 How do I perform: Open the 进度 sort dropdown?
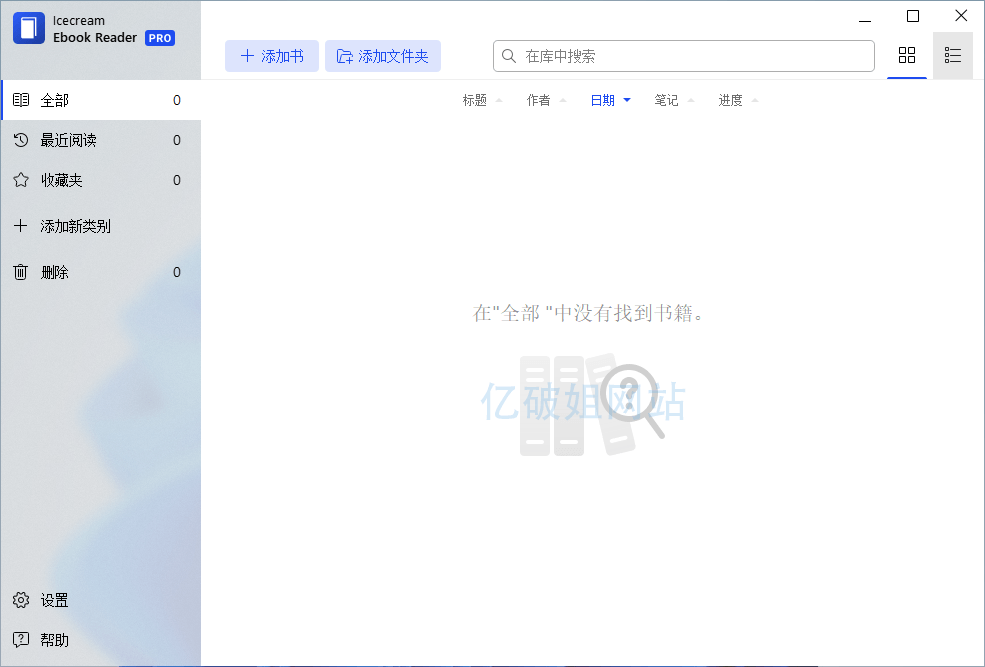(730, 100)
